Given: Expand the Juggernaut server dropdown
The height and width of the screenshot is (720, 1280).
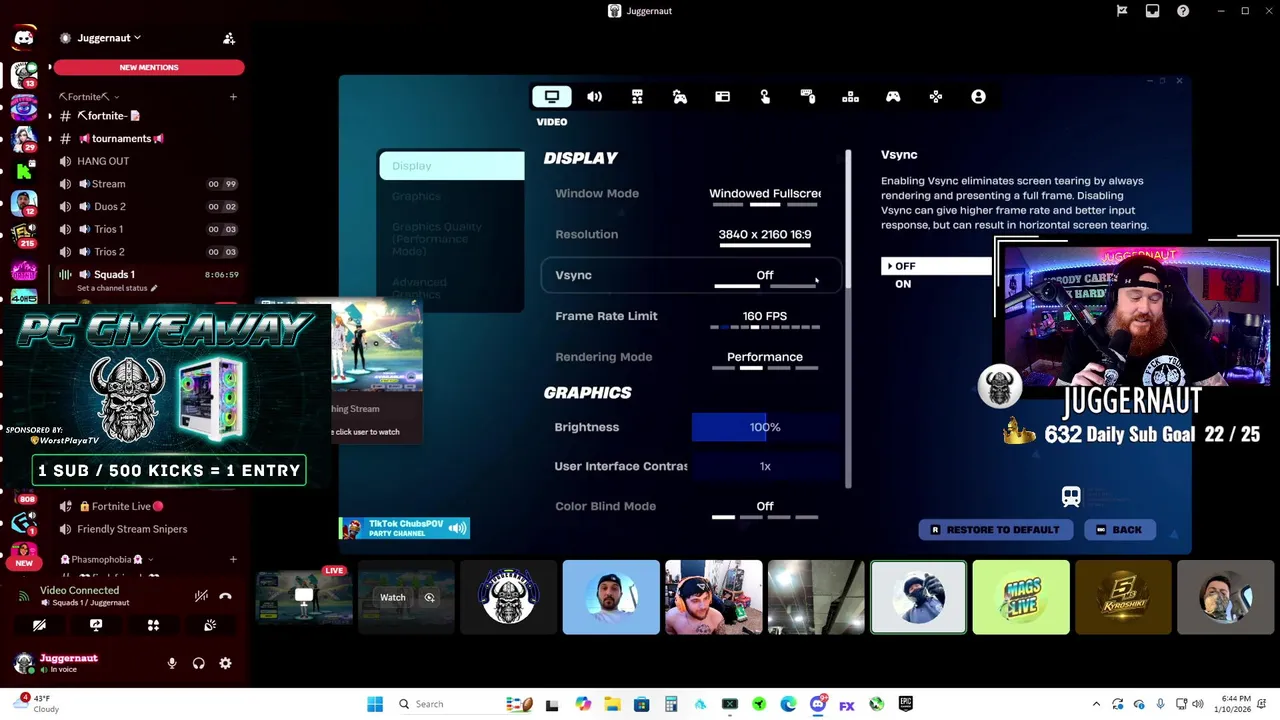Looking at the screenshot, I should point(137,38).
